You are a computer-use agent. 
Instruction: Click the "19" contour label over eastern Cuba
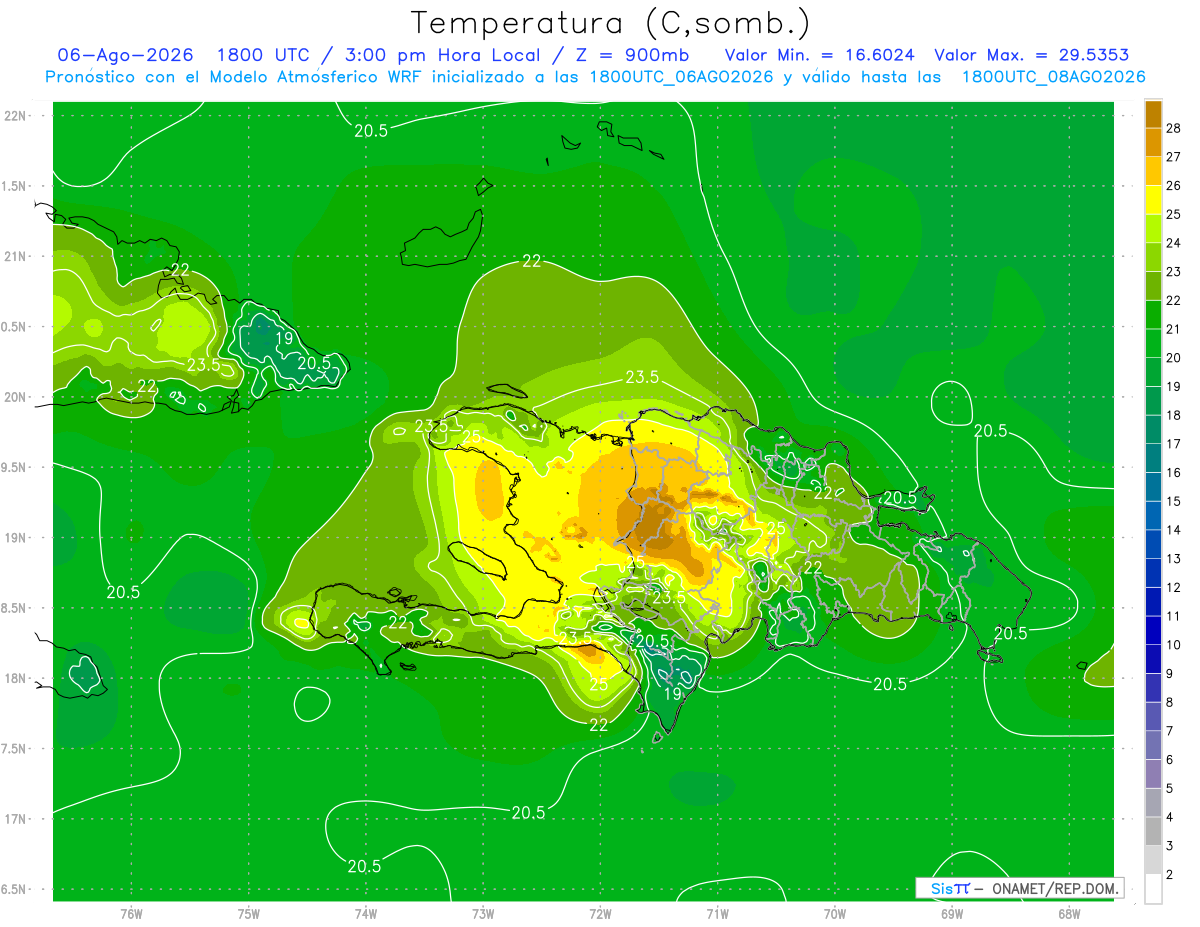point(284,339)
